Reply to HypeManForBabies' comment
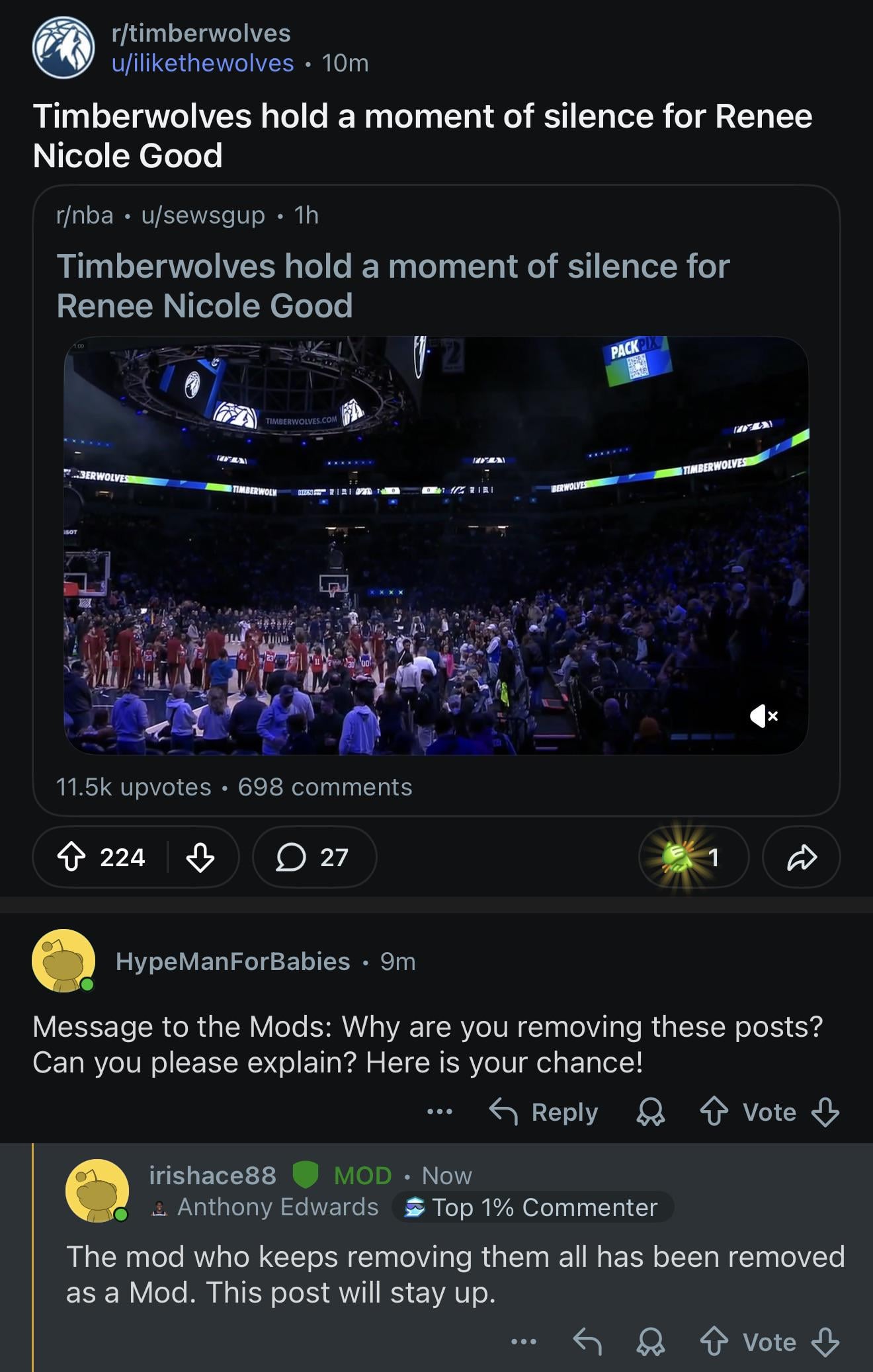Screen dimensions: 873x1372 (x=544, y=1112)
